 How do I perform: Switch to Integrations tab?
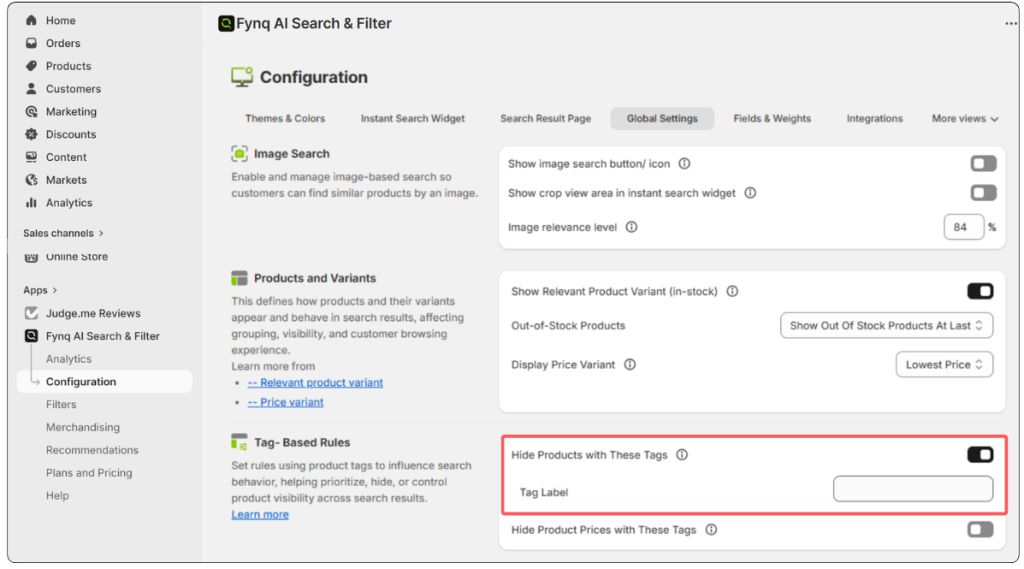(874, 119)
